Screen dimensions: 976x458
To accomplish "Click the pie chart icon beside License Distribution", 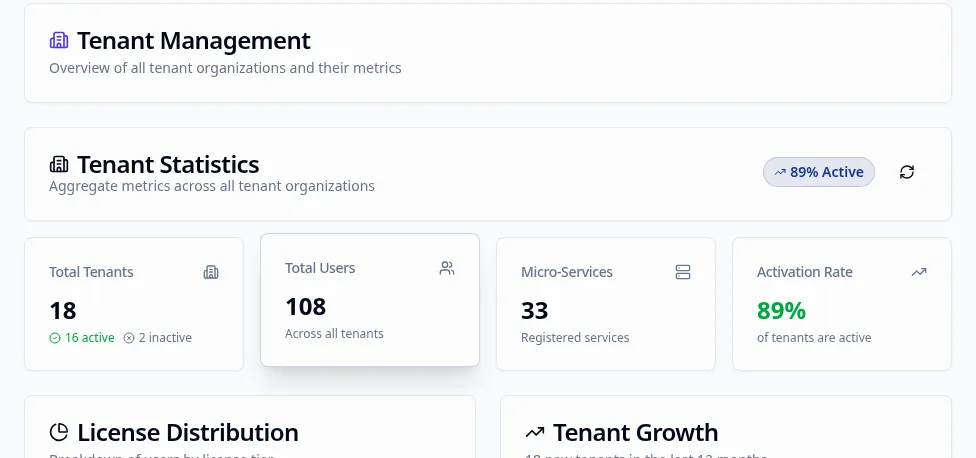I will pos(59,432).
